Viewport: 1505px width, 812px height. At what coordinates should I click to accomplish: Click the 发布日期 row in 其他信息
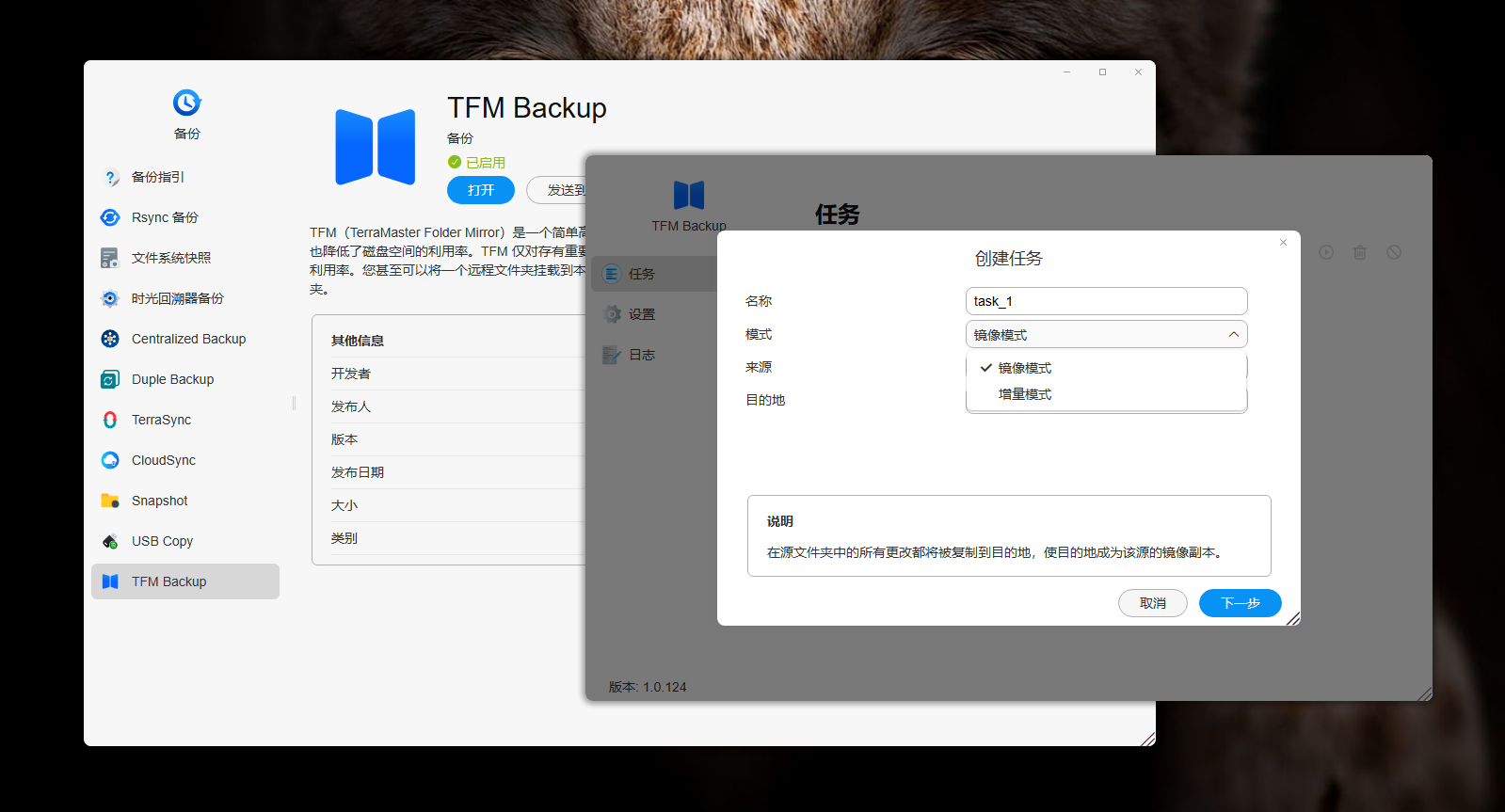(x=458, y=472)
